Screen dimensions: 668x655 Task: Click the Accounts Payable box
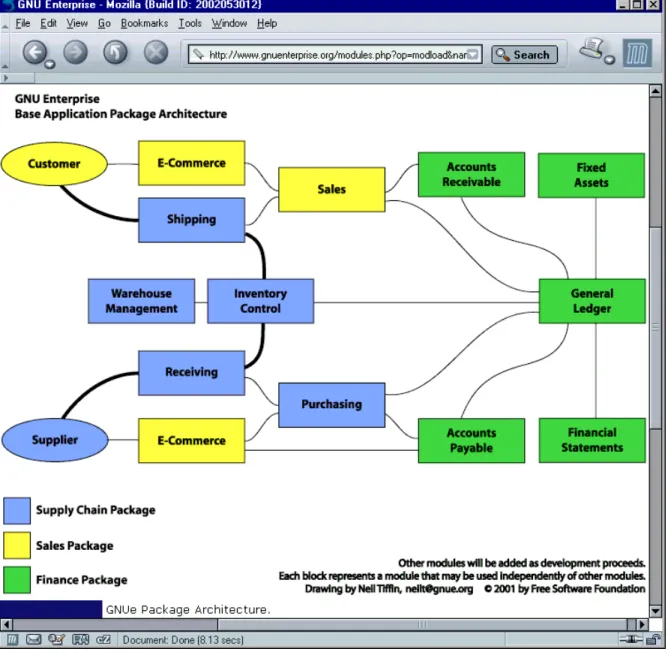coord(471,440)
